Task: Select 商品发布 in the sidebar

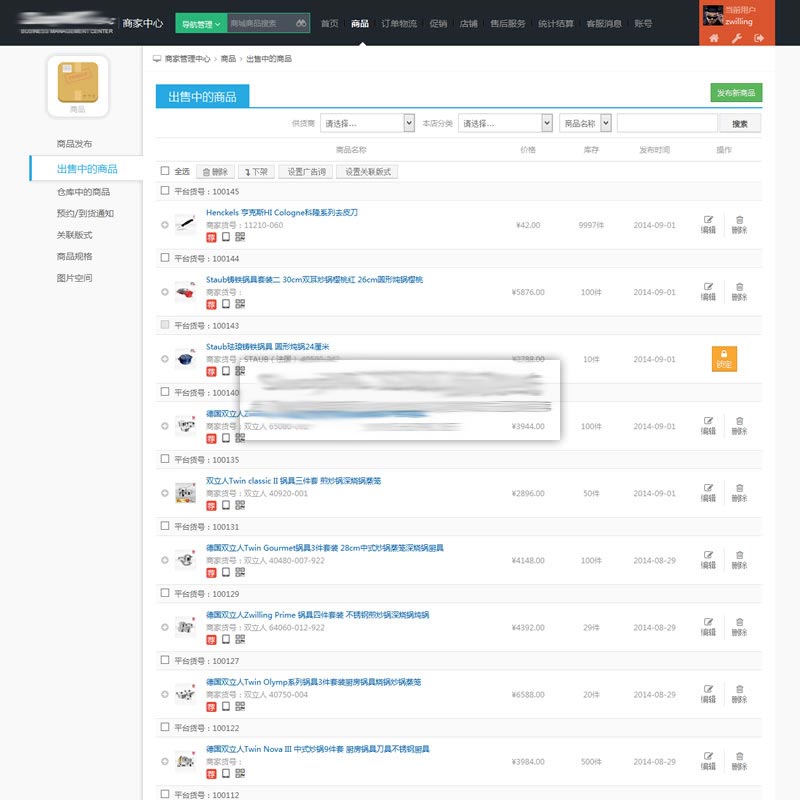Action: point(74,143)
